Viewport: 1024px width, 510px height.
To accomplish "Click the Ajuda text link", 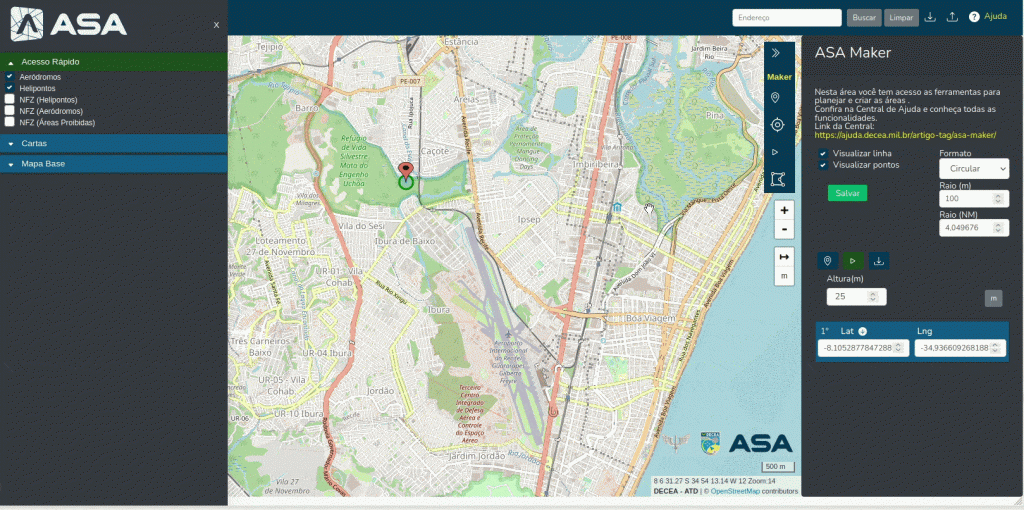I will (x=995, y=16).
